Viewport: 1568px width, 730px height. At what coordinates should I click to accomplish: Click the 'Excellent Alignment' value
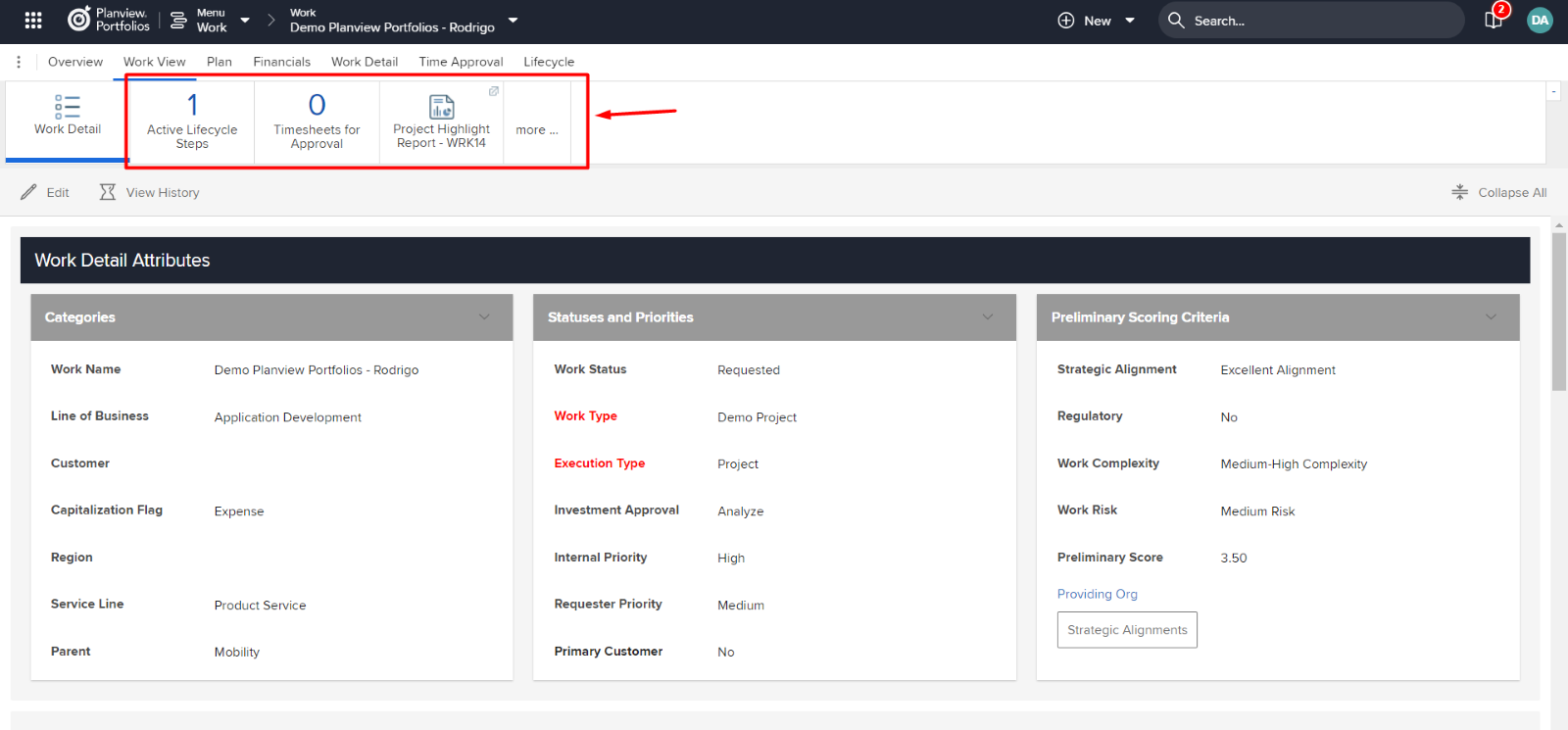click(x=1278, y=370)
